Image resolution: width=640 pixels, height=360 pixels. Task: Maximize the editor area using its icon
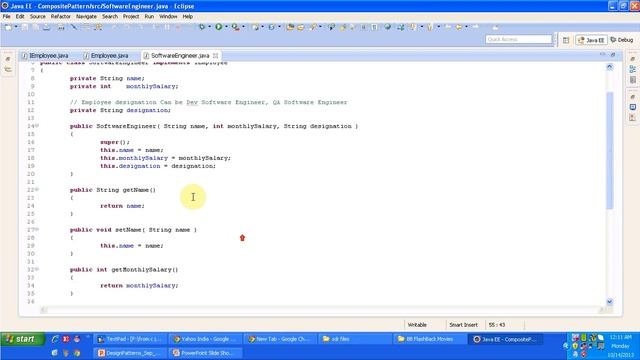(x=613, y=54)
